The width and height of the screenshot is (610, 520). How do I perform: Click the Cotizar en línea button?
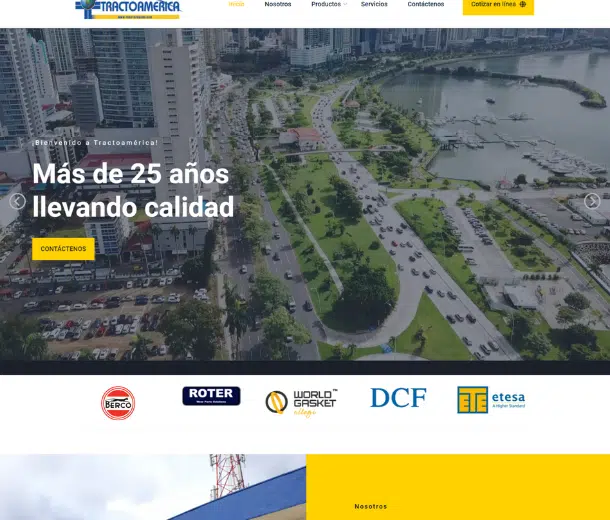(x=498, y=5)
